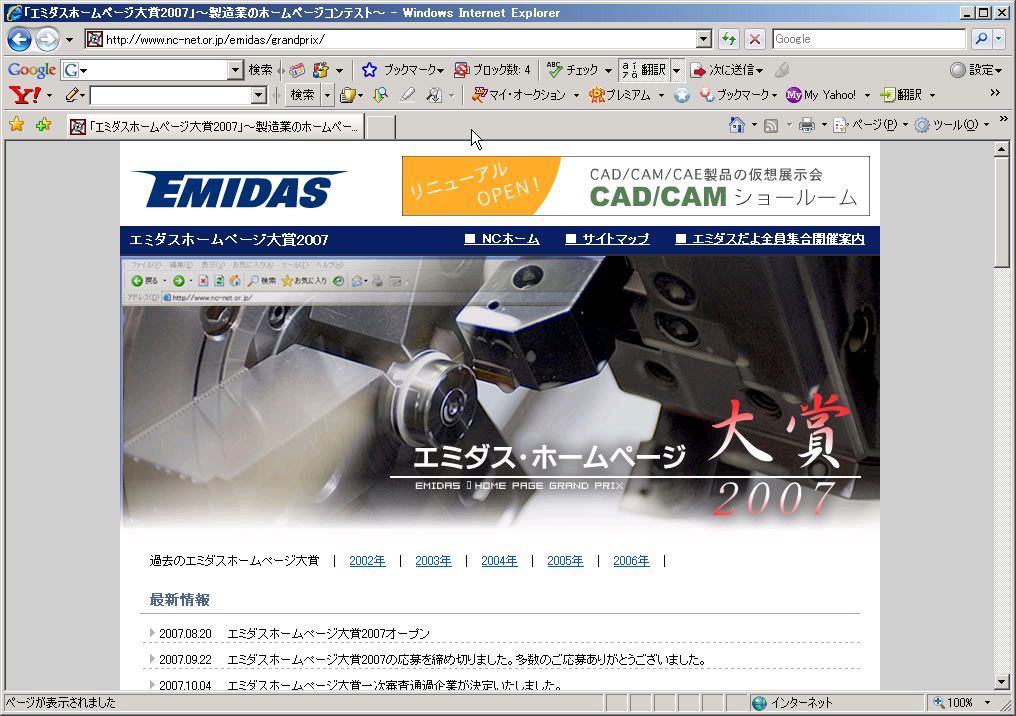Expand the Yahoo toolbar overflow chevron
1016x716 pixels.
(995, 93)
